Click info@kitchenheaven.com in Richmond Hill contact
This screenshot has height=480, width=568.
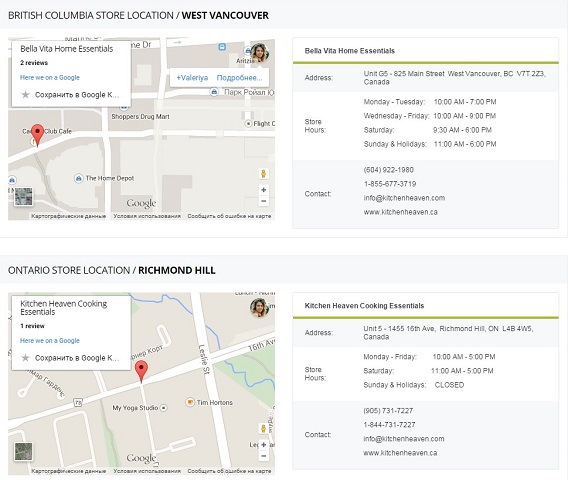(x=404, y=439)
